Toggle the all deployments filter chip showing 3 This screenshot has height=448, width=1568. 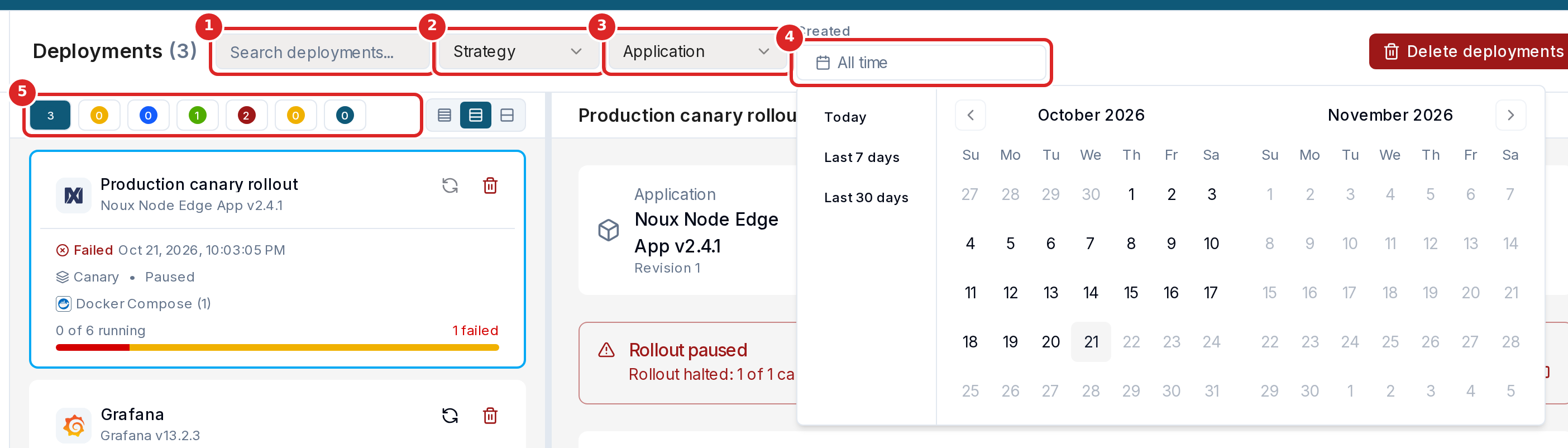pyautogui.click(x=50, y=115)
